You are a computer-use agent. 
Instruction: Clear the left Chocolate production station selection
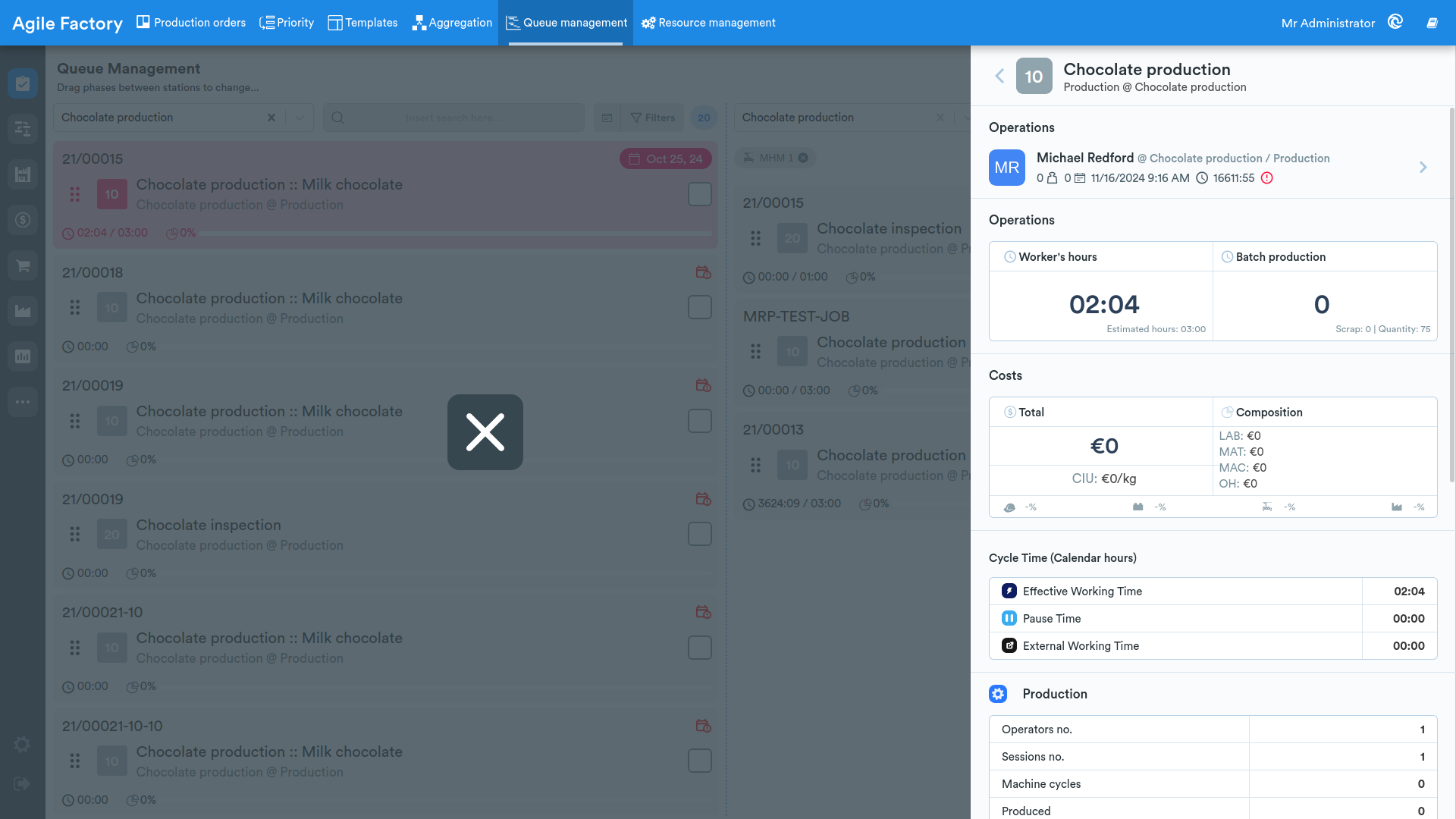point(271,118)
